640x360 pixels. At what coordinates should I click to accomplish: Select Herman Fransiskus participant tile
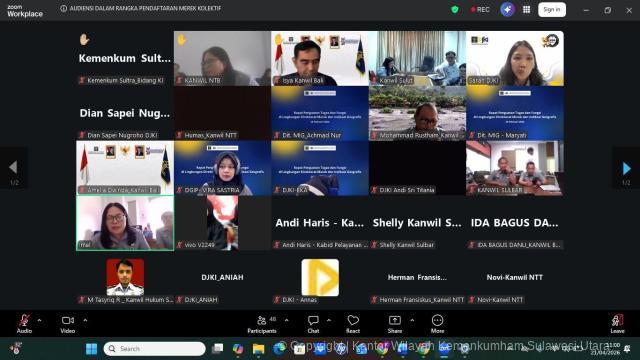pos(418,278)
